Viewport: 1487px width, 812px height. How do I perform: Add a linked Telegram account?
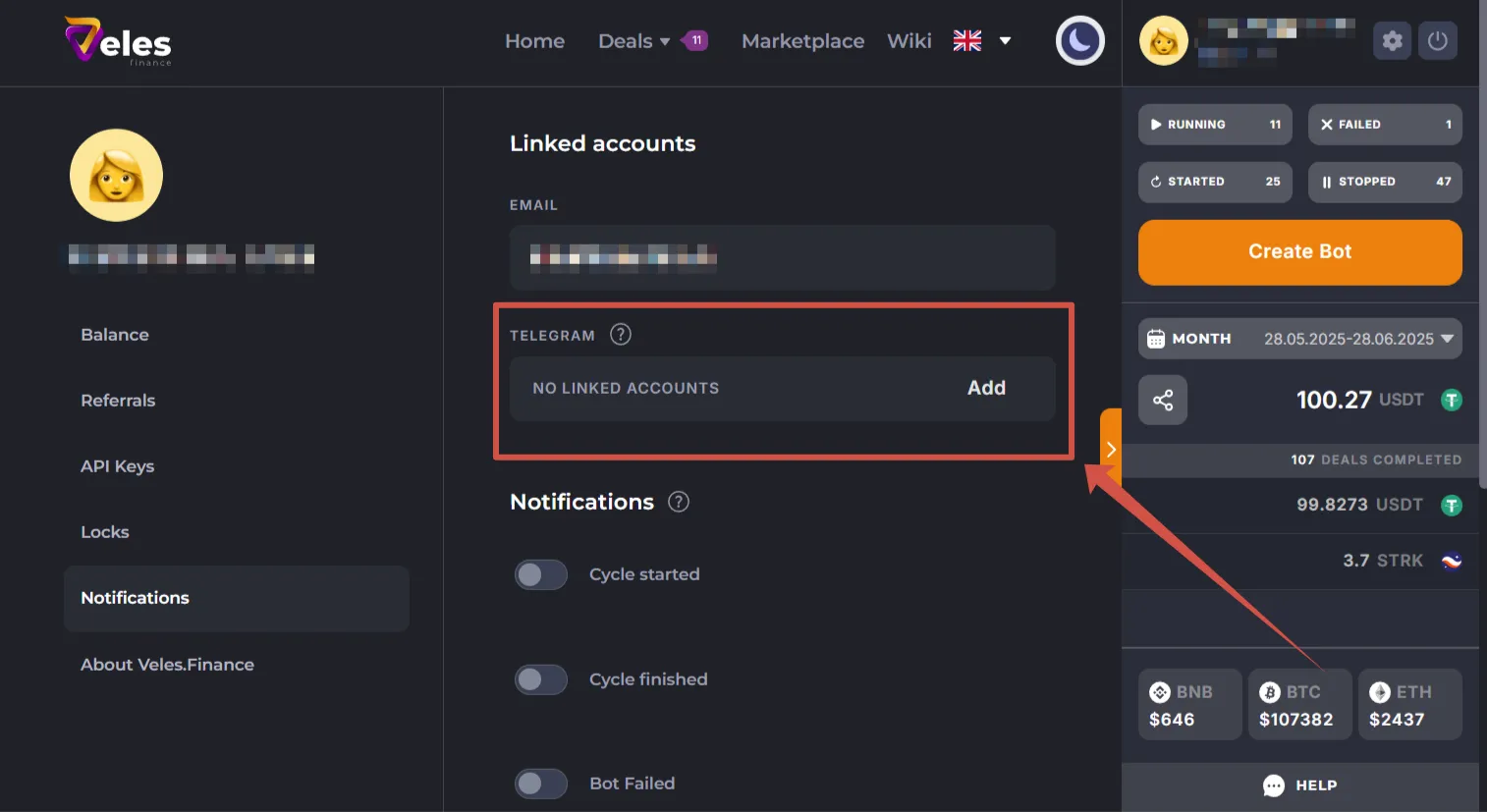tap(986, 388)
